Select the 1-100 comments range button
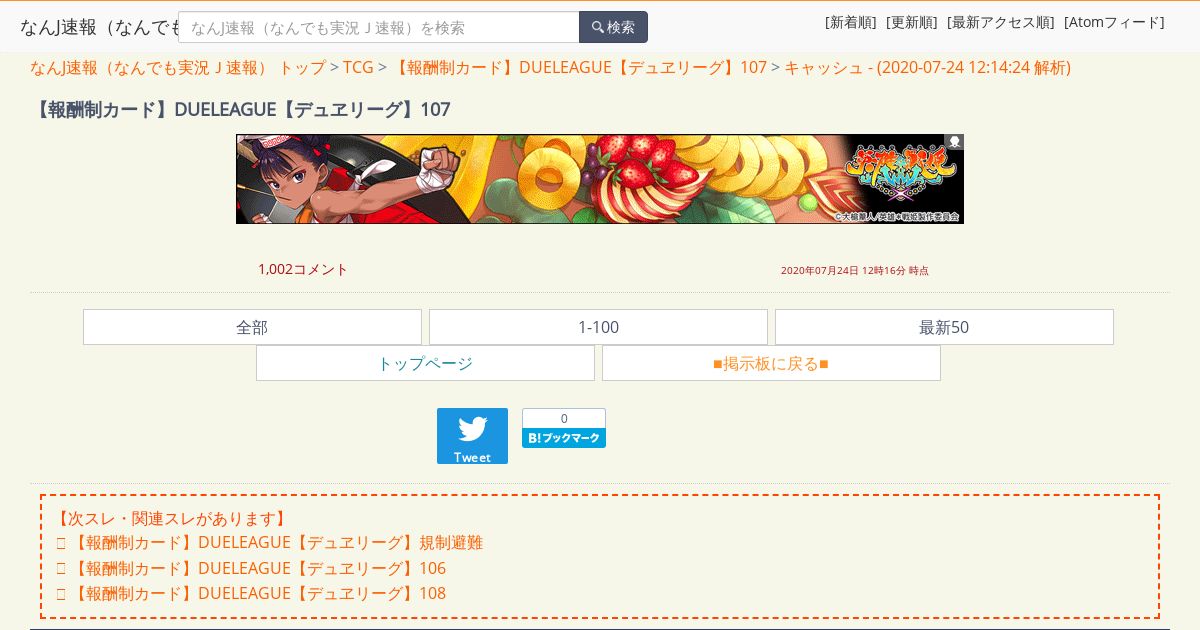The width and height of the screenshot is (1200, 630). pyautogui.click(x=598, y=327)
